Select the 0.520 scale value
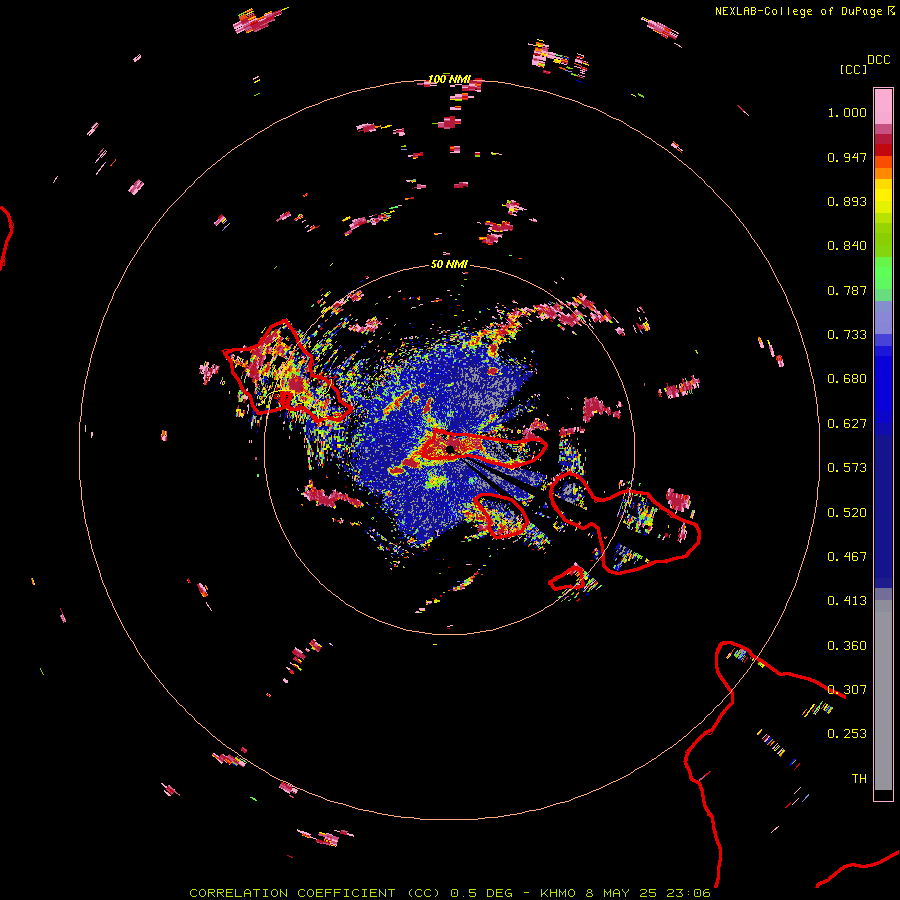The height and width of the screenshot is (900, 900). click(847, 513)
